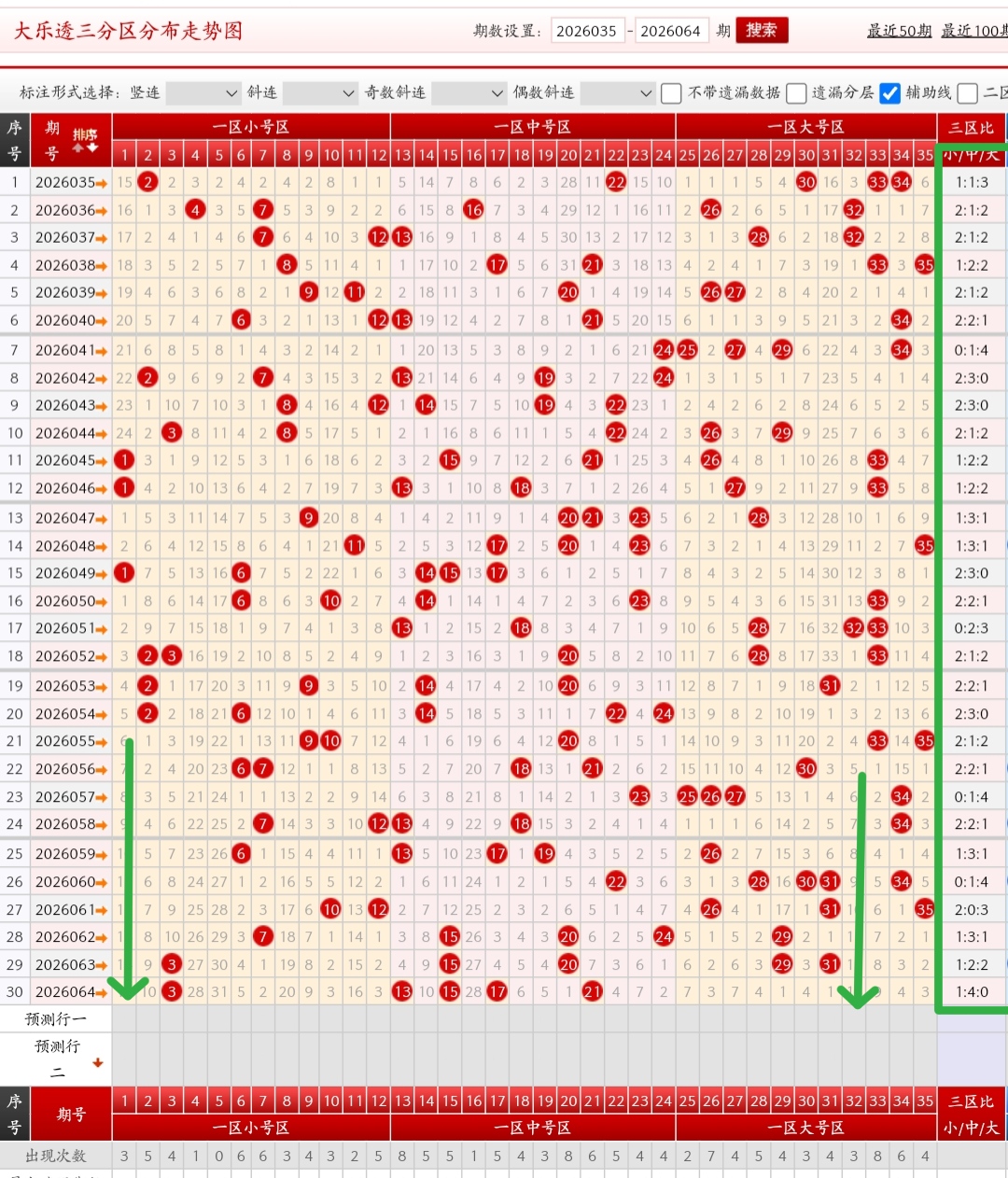Screen dimensions: 1008x1178
Task: Expand the 偶数斜连 dropdown
Action: click(x=618, y=92)
